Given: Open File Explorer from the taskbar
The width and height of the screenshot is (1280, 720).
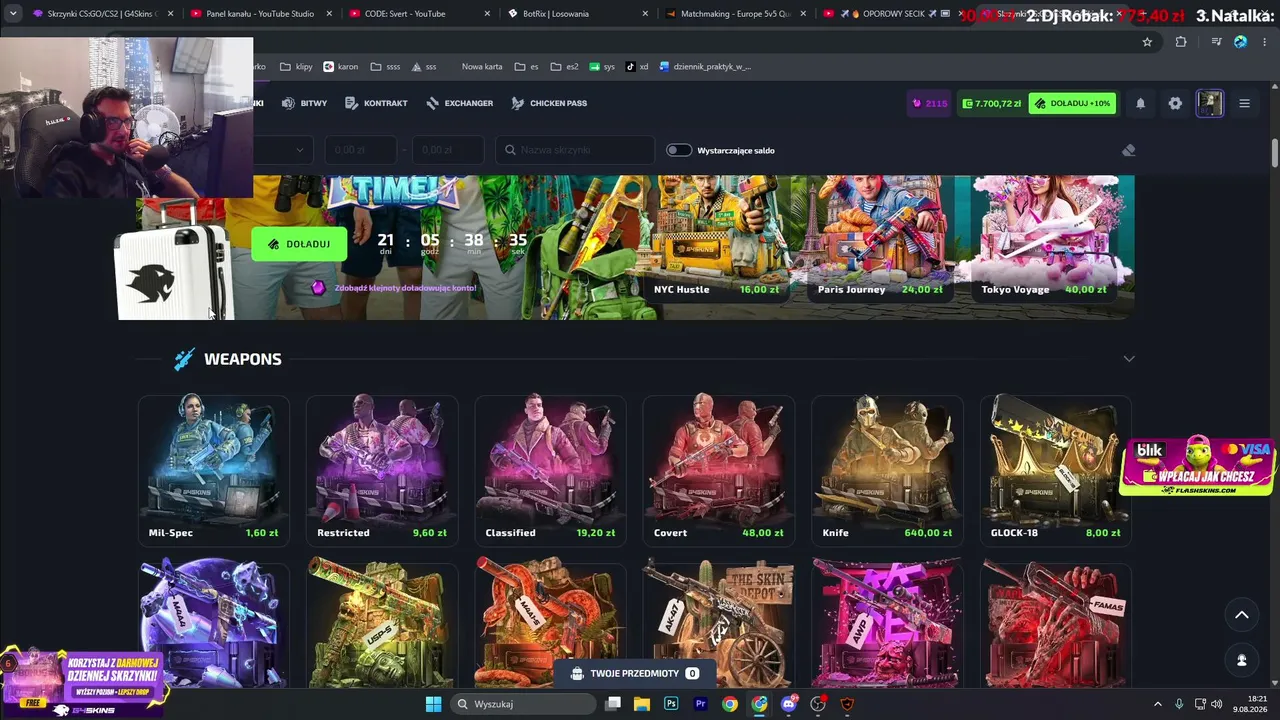Looking at the screenshot, I should tap(642, 704).
